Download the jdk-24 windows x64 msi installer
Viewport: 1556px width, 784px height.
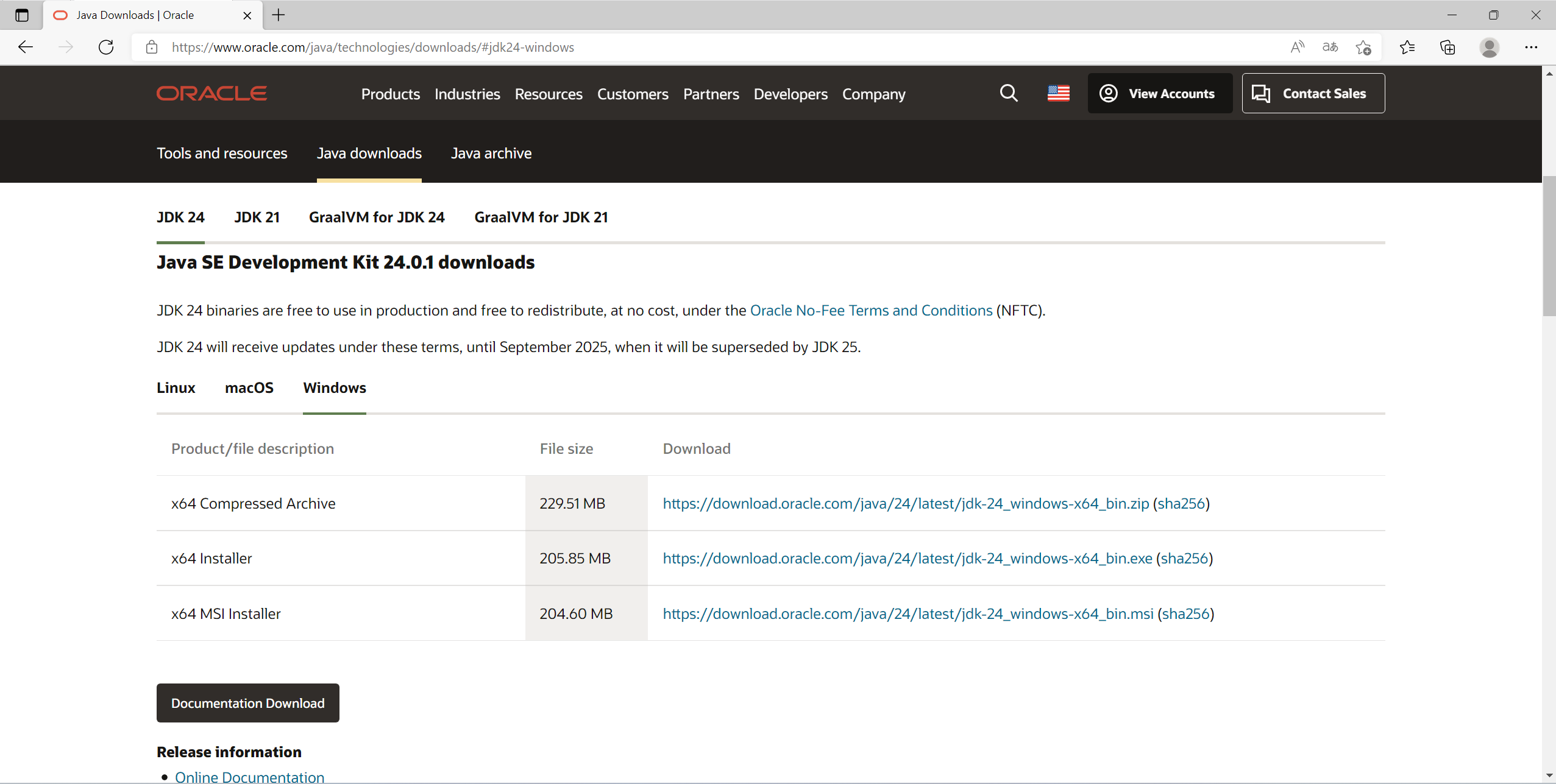(908, 614)
